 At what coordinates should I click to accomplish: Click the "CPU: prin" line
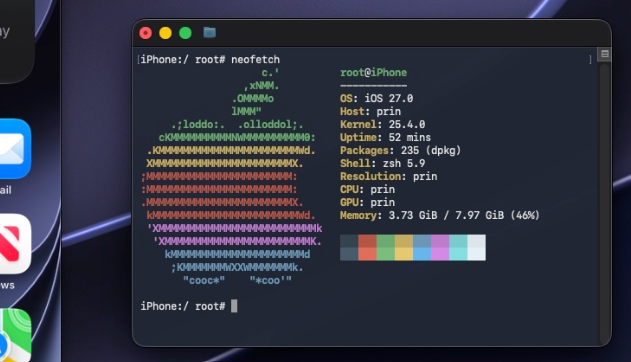367,189
